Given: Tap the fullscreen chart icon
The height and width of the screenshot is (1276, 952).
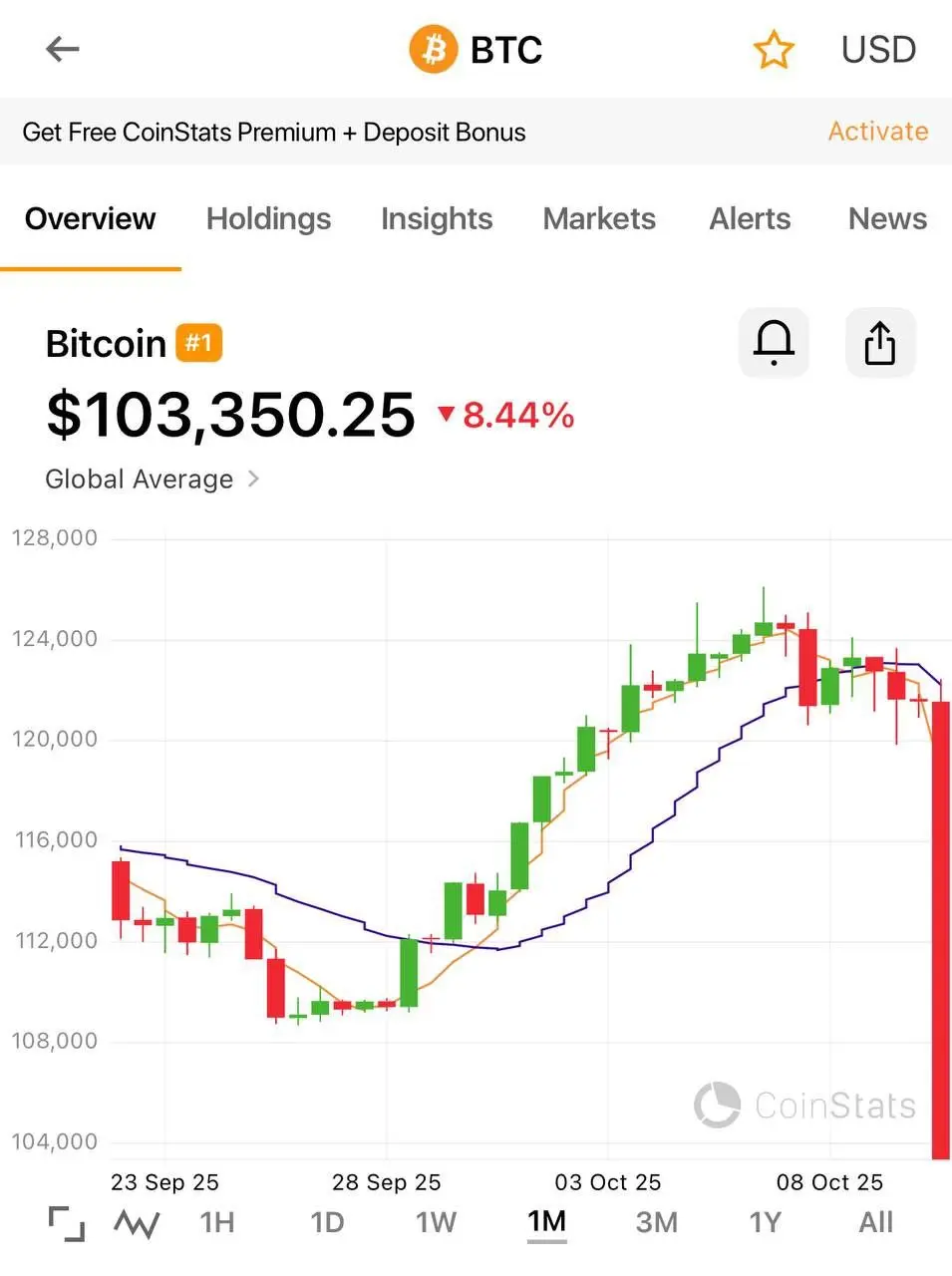Looking at the screenshot, I should point(67,1223).
